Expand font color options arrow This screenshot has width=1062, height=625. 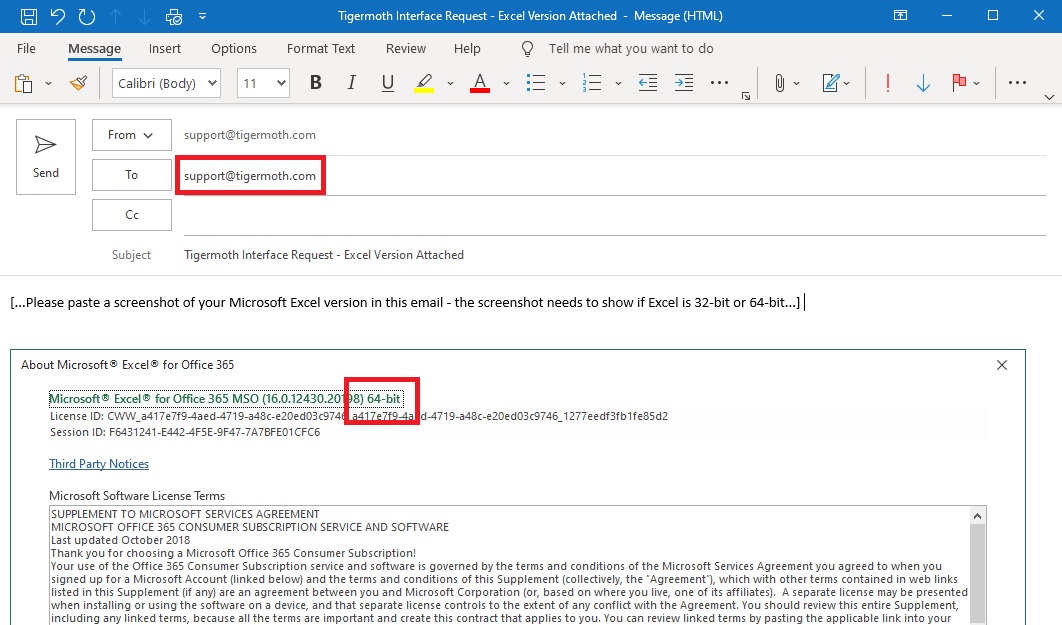pyautogui.click(x=506, y=83)
